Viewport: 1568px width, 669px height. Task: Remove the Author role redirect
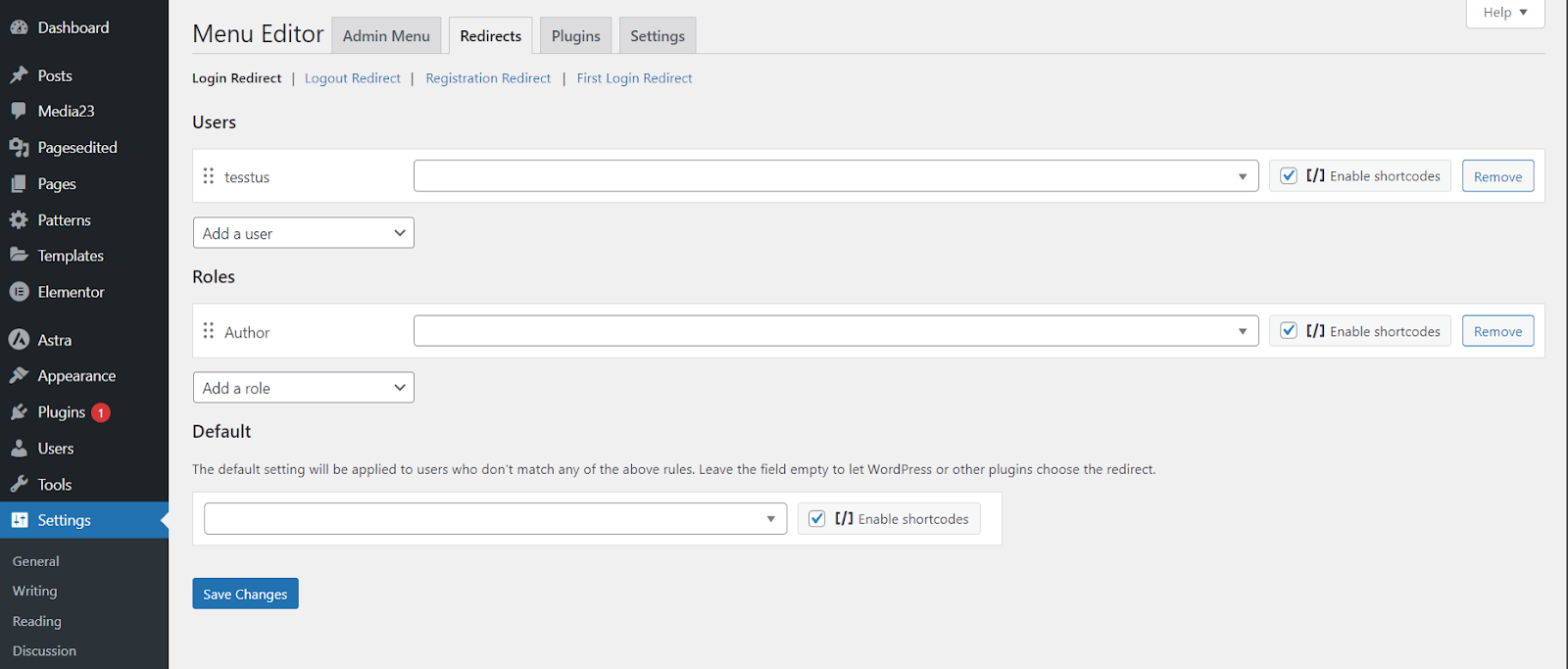tap(1497, 331)
